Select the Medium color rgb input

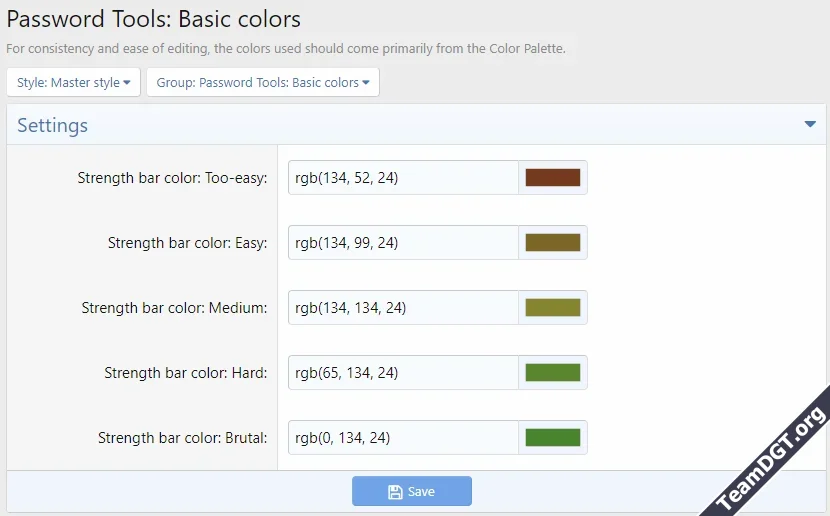[403, 308]
